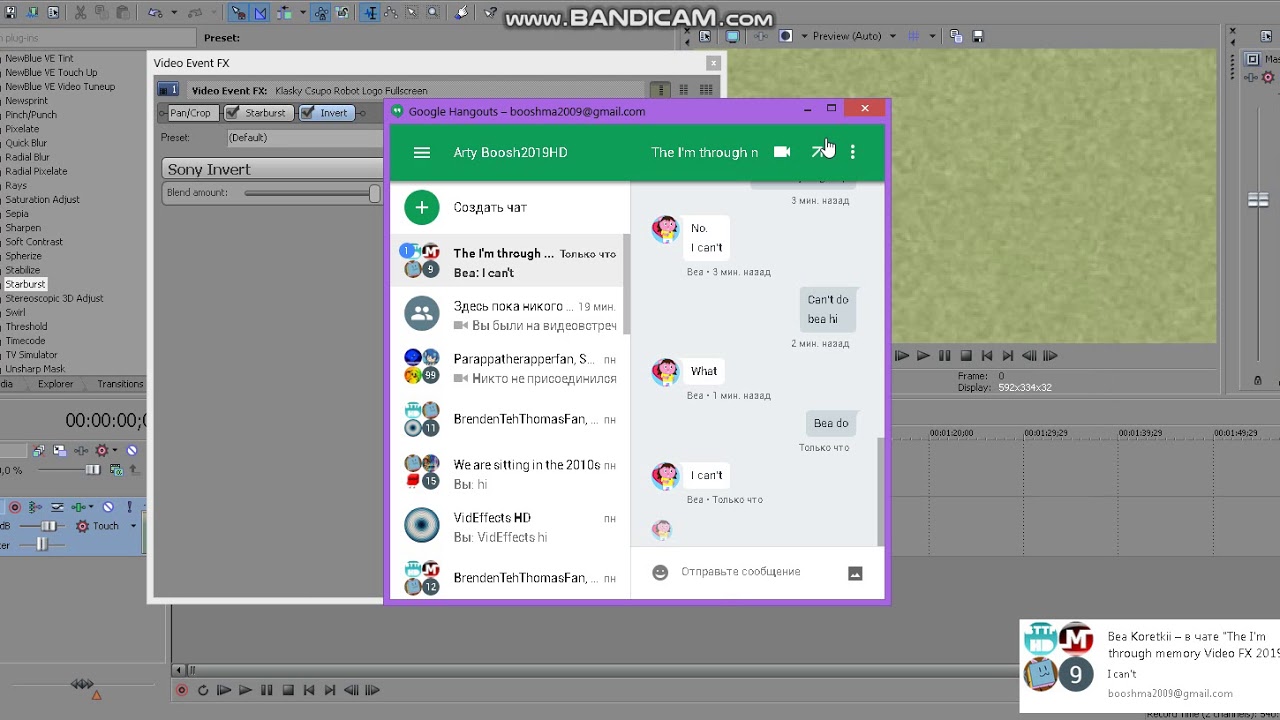Click the video track Mute icon

(131, 450)
